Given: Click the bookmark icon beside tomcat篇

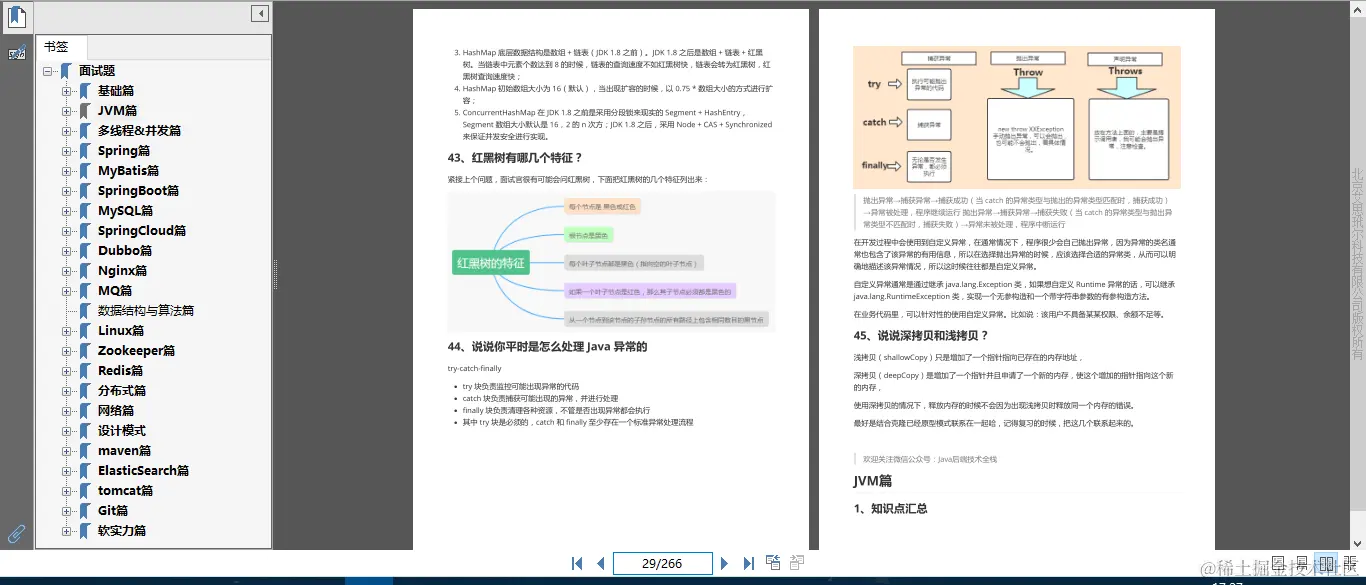Looking at the screenshot, I should point(85,491).
